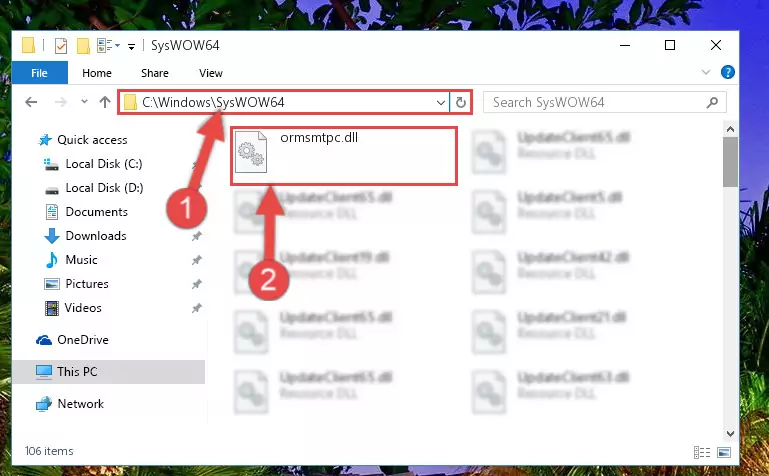Image resolution: width=769 pixels, height=476 pixels.
Task: Click the pin icon next to Music
Action: pyautogui.click(x=197, y=260)
